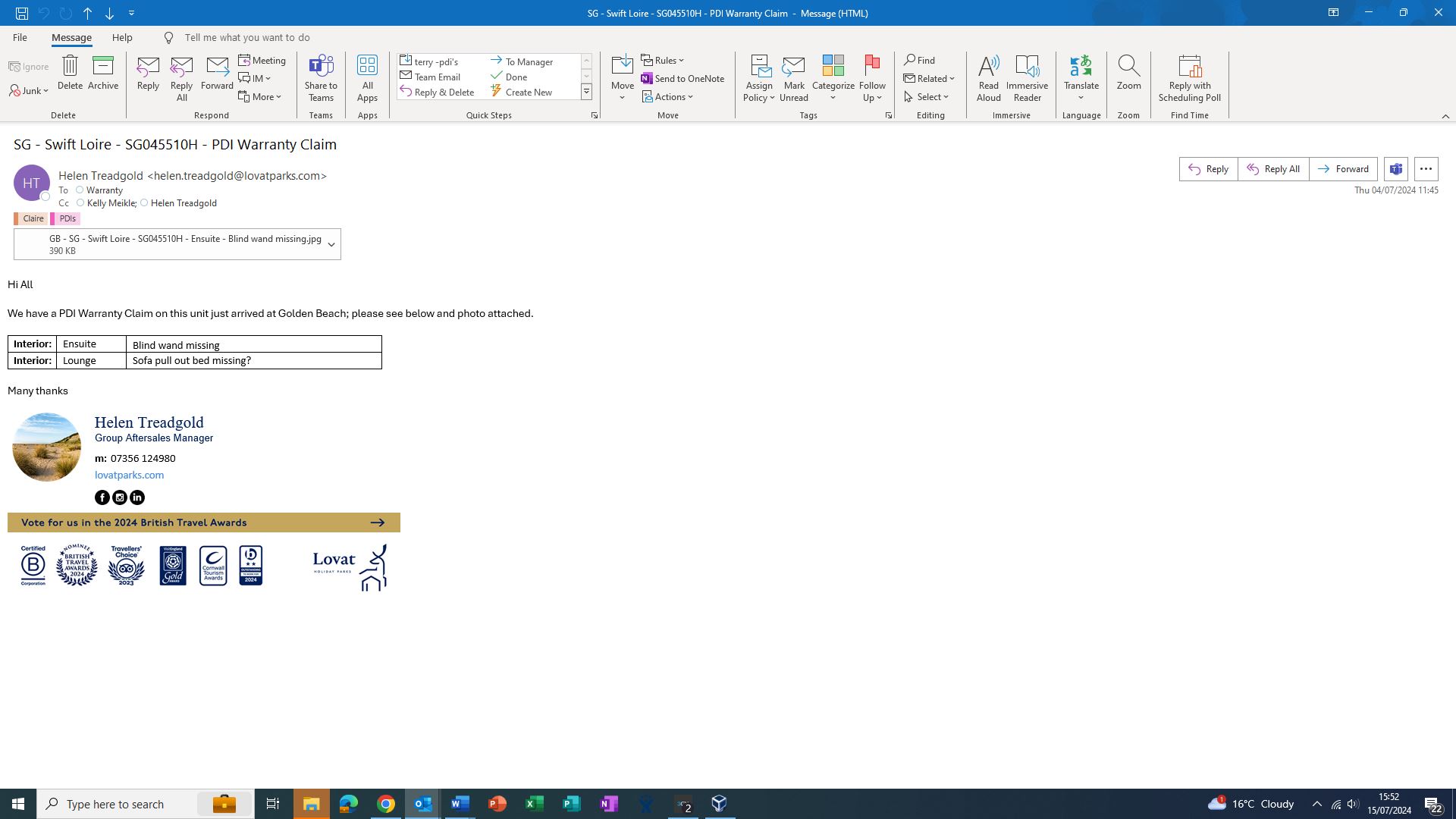Click the Claire category tag
Viewport: 1456px width, 819px height.
pyautogui.click(x=33, y=218)
